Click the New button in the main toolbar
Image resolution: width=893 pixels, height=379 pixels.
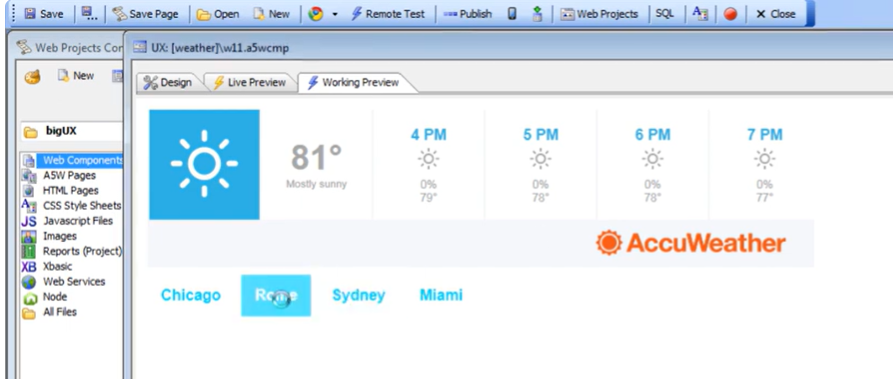pyautogui.click(x=271, y=14)
